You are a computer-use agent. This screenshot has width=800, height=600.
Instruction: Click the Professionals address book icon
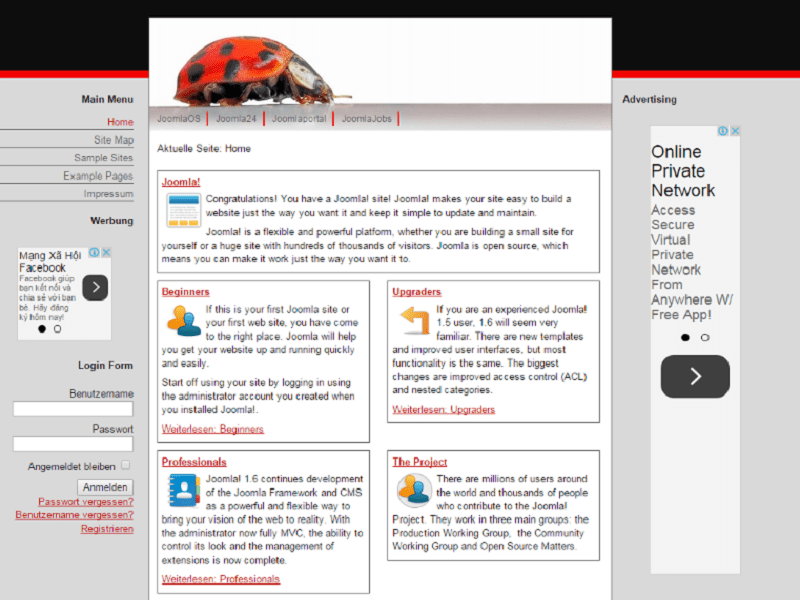coord(184,490)
